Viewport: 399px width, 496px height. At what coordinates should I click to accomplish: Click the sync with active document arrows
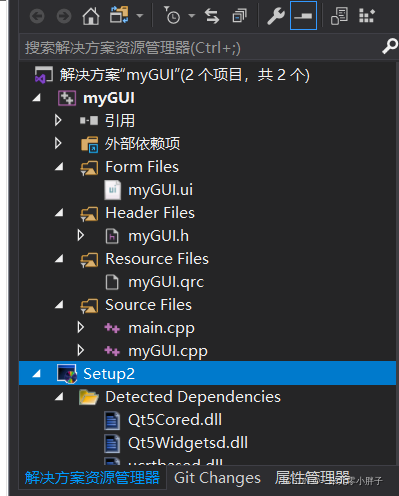pyautogui.click(x=212, y=16)
